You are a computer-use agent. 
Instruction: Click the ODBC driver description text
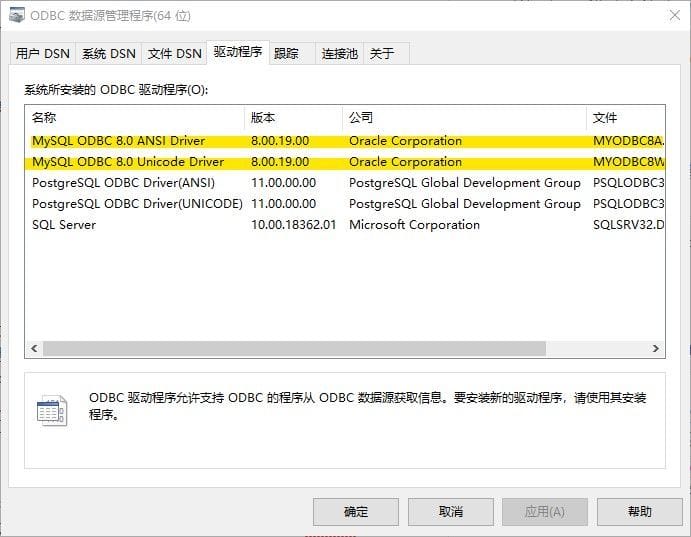(x=368, y=406)
